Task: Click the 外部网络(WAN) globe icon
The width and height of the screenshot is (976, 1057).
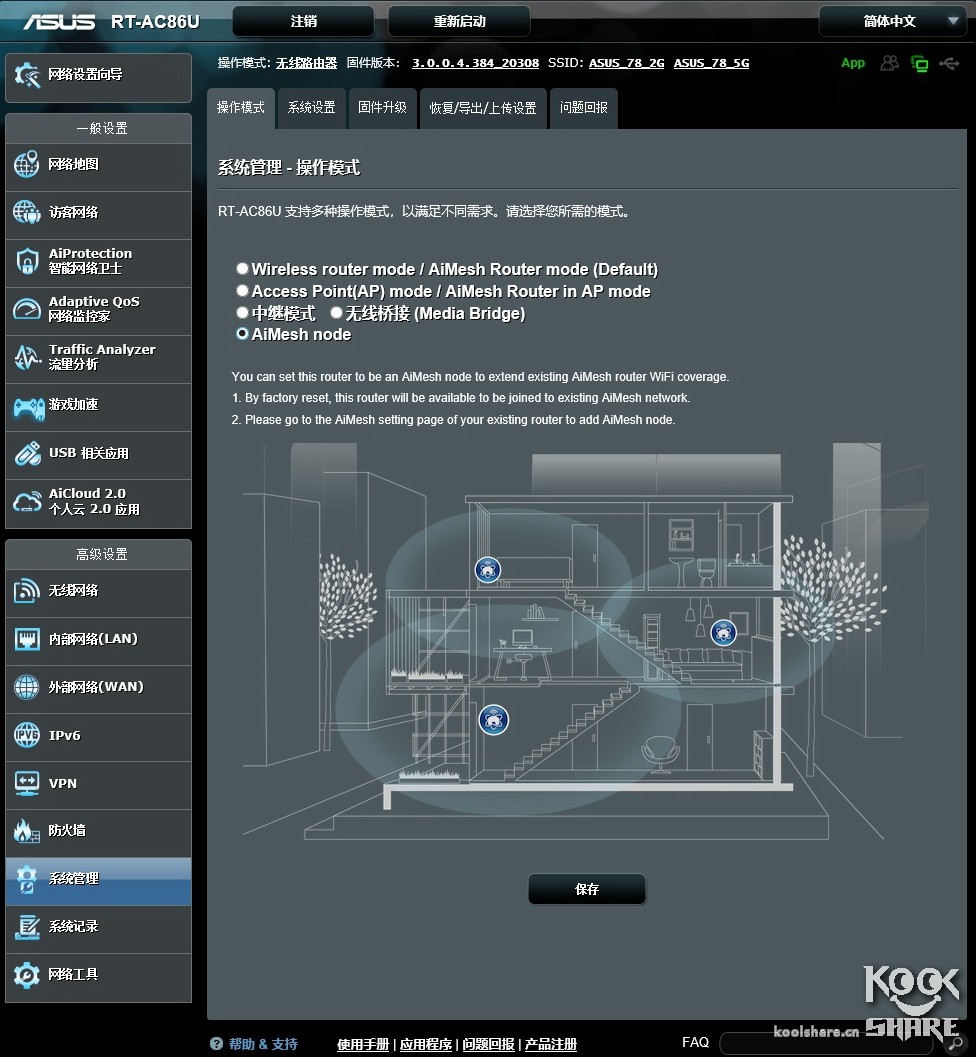Action: (x=27, y=688)
